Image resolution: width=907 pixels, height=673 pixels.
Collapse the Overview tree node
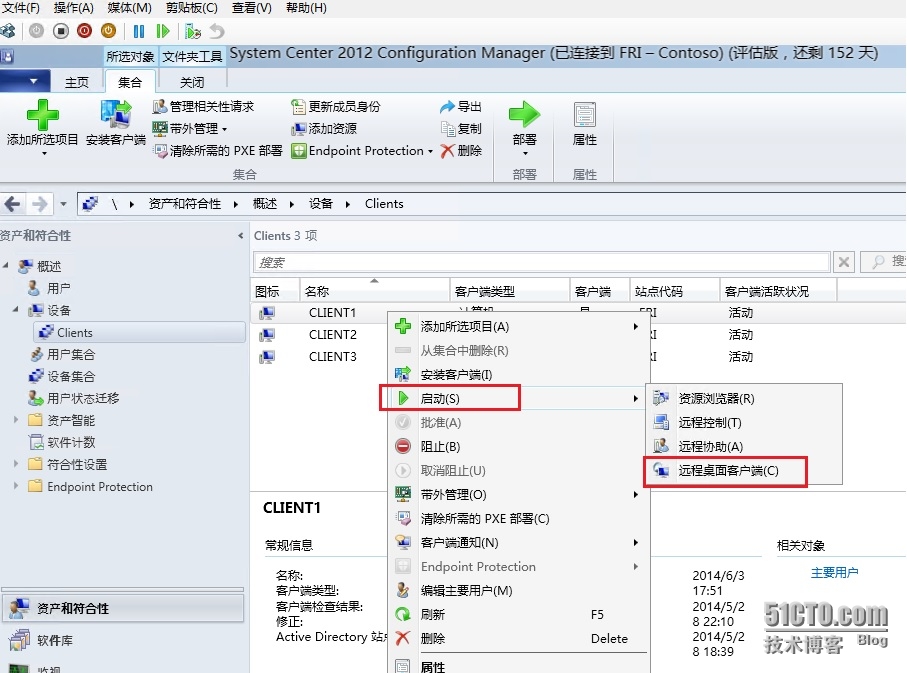pyautogui.click(x=6, y=265)
